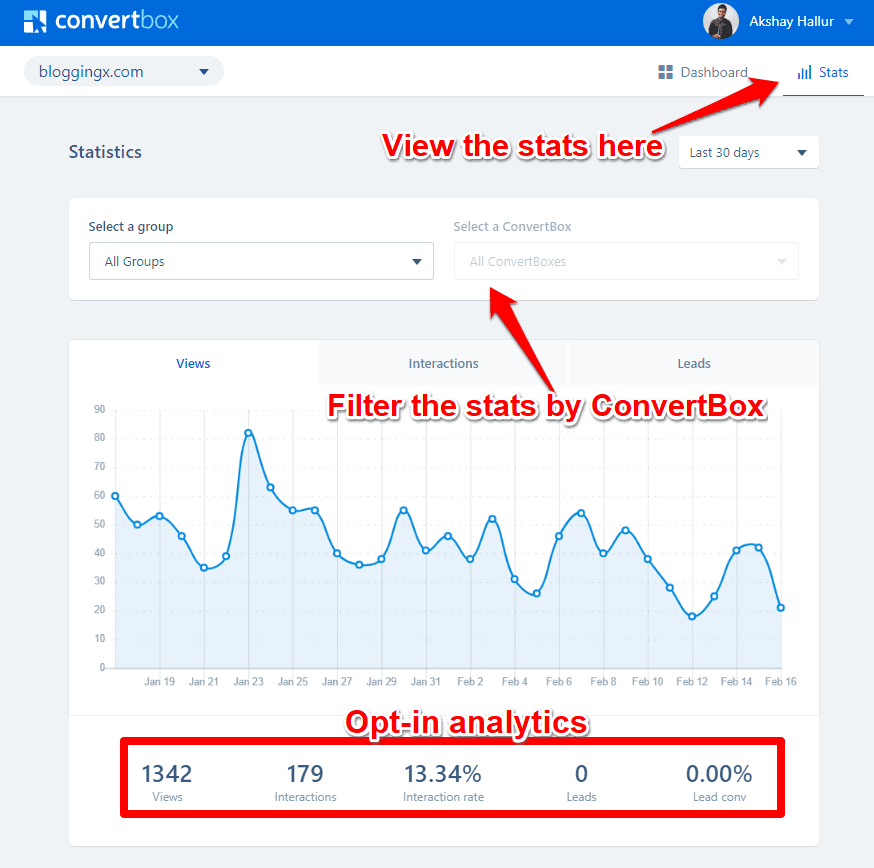Expand the Akshay Hallur account menu arrow
The height and width of the screenshot is (868, 874).
point(848,22)
